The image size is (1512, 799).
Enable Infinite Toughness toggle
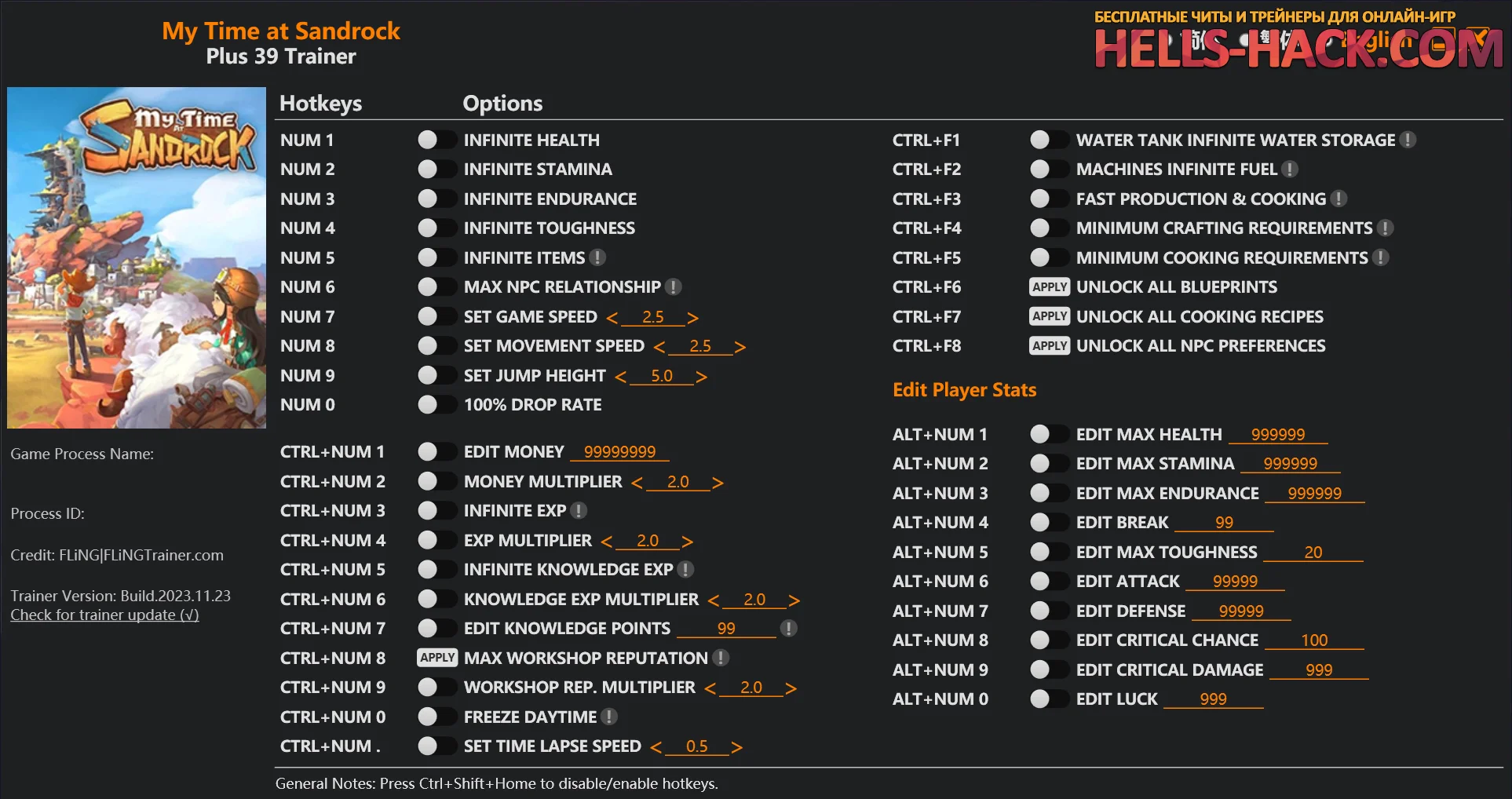436,228
